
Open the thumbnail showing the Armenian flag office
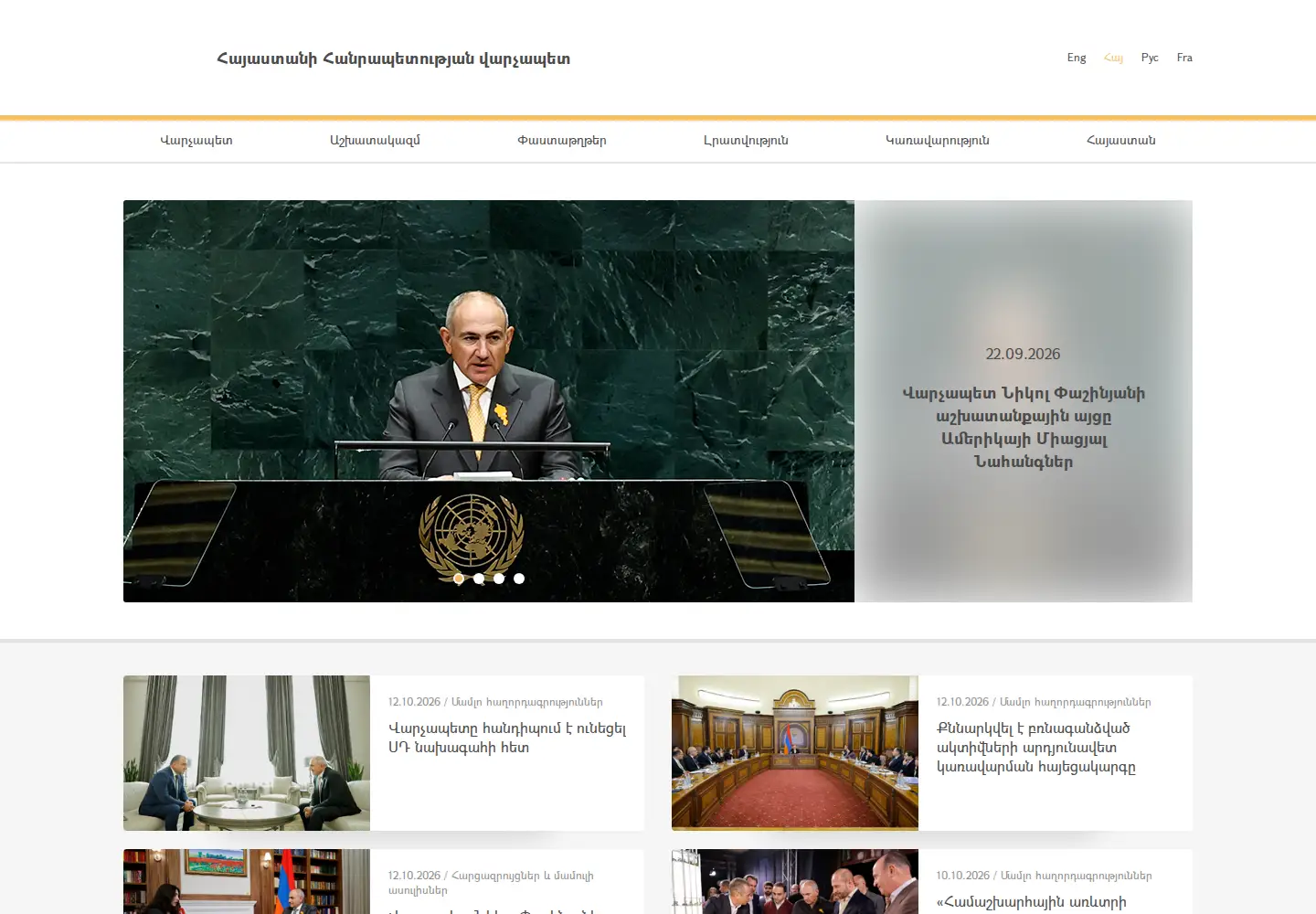coord(247,882)
